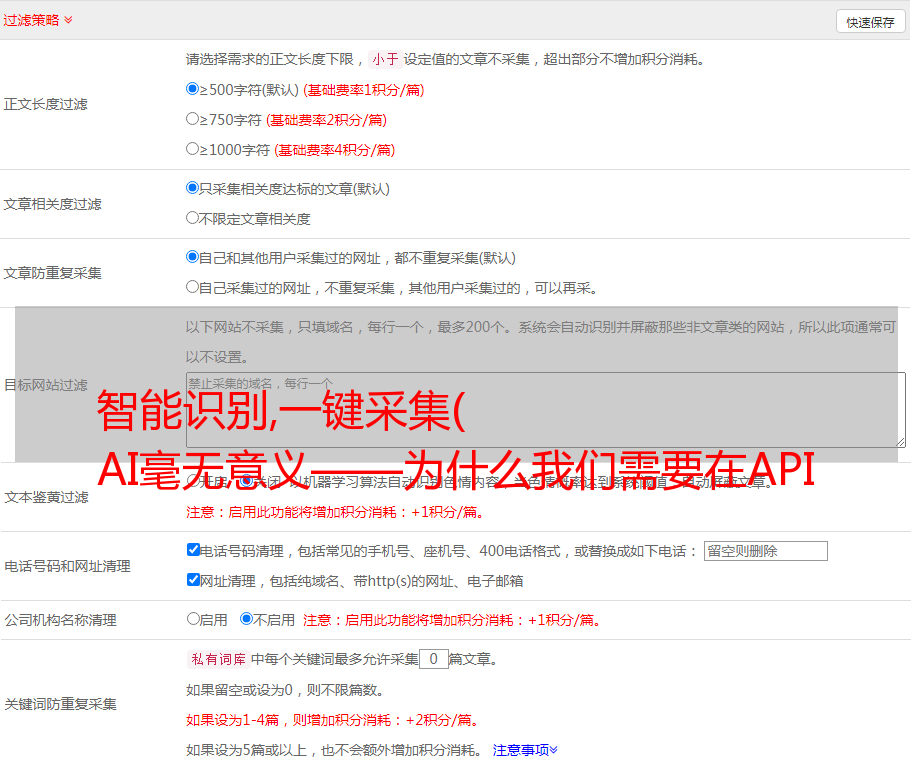Click the 文章防重复采集 row label
The width and height of the screenshot is (912, 768).
(x=52, y=273)
